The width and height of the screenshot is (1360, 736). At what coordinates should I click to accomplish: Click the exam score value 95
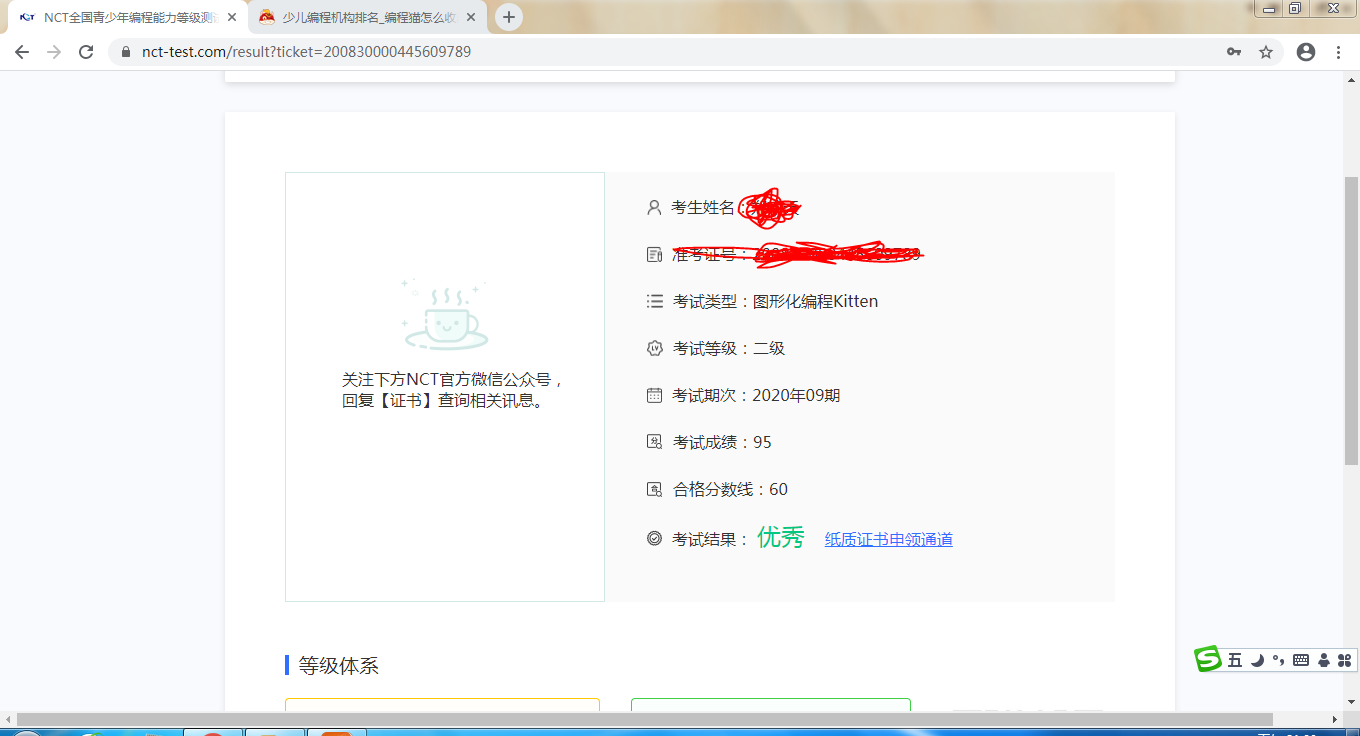pyautogui.click(x=762, y=442)
